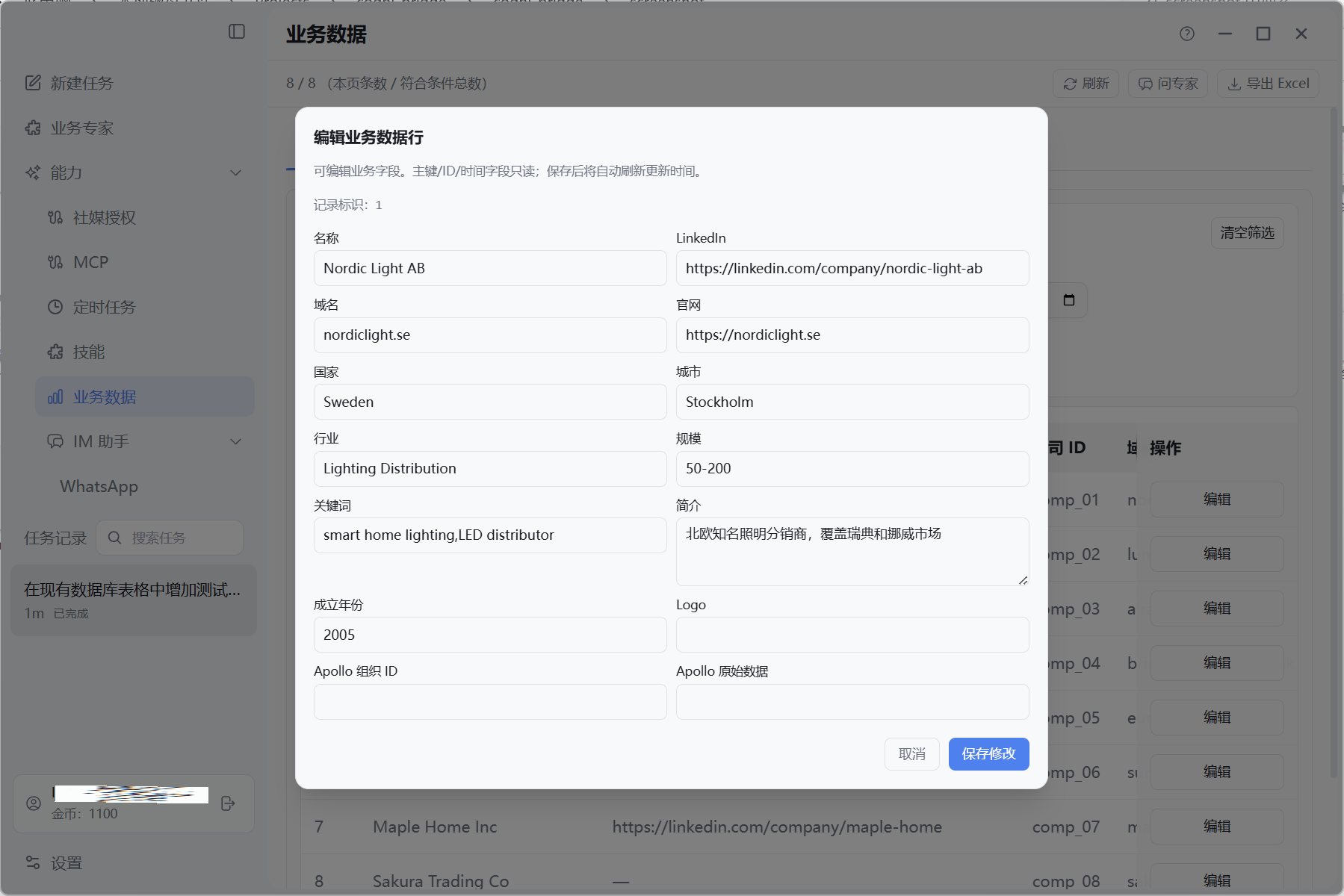Click the 设置 label in sidebar
Screen dimensions: 1344x896
66,863
